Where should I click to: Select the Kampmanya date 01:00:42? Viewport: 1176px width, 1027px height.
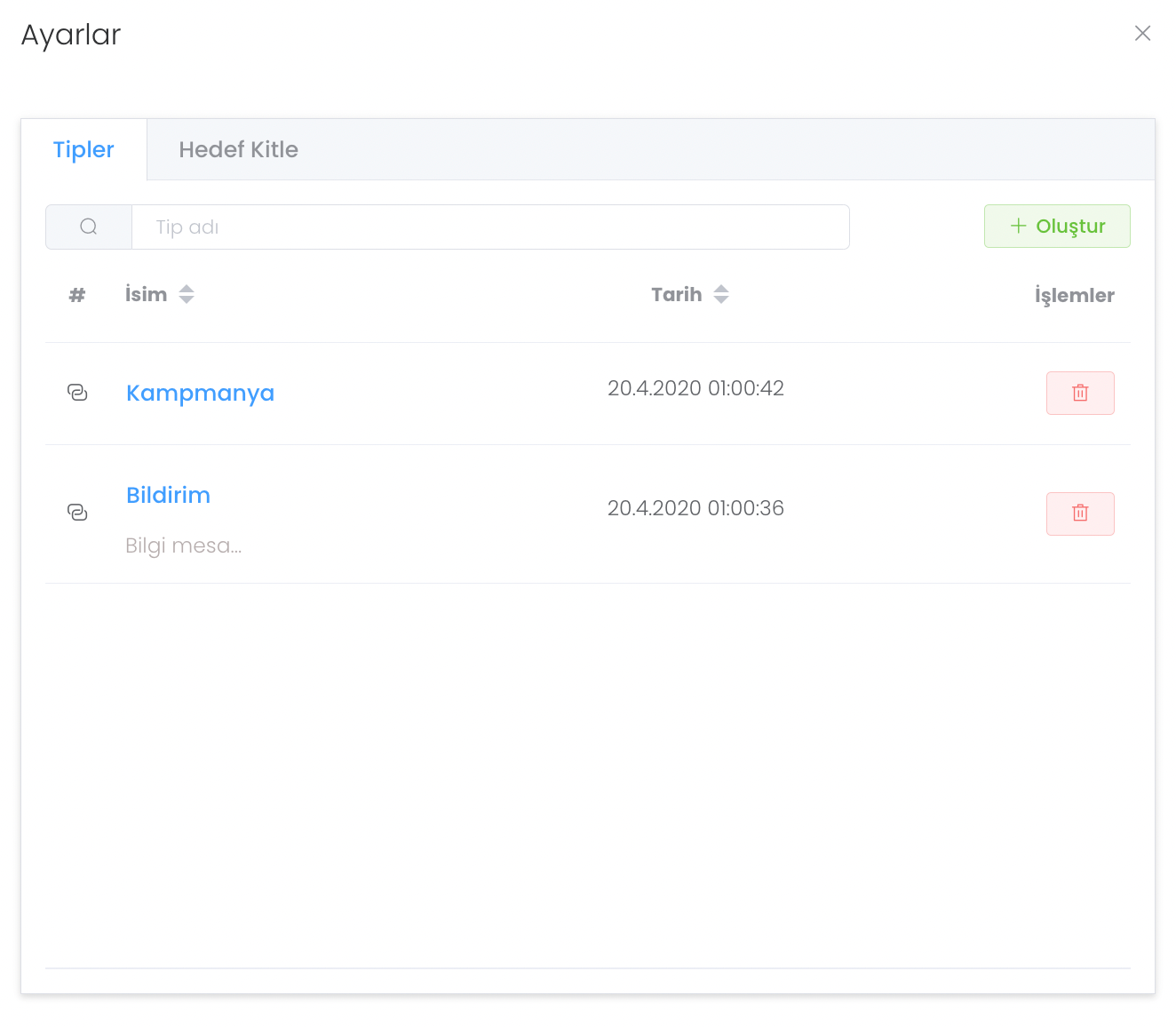(695, 388)
